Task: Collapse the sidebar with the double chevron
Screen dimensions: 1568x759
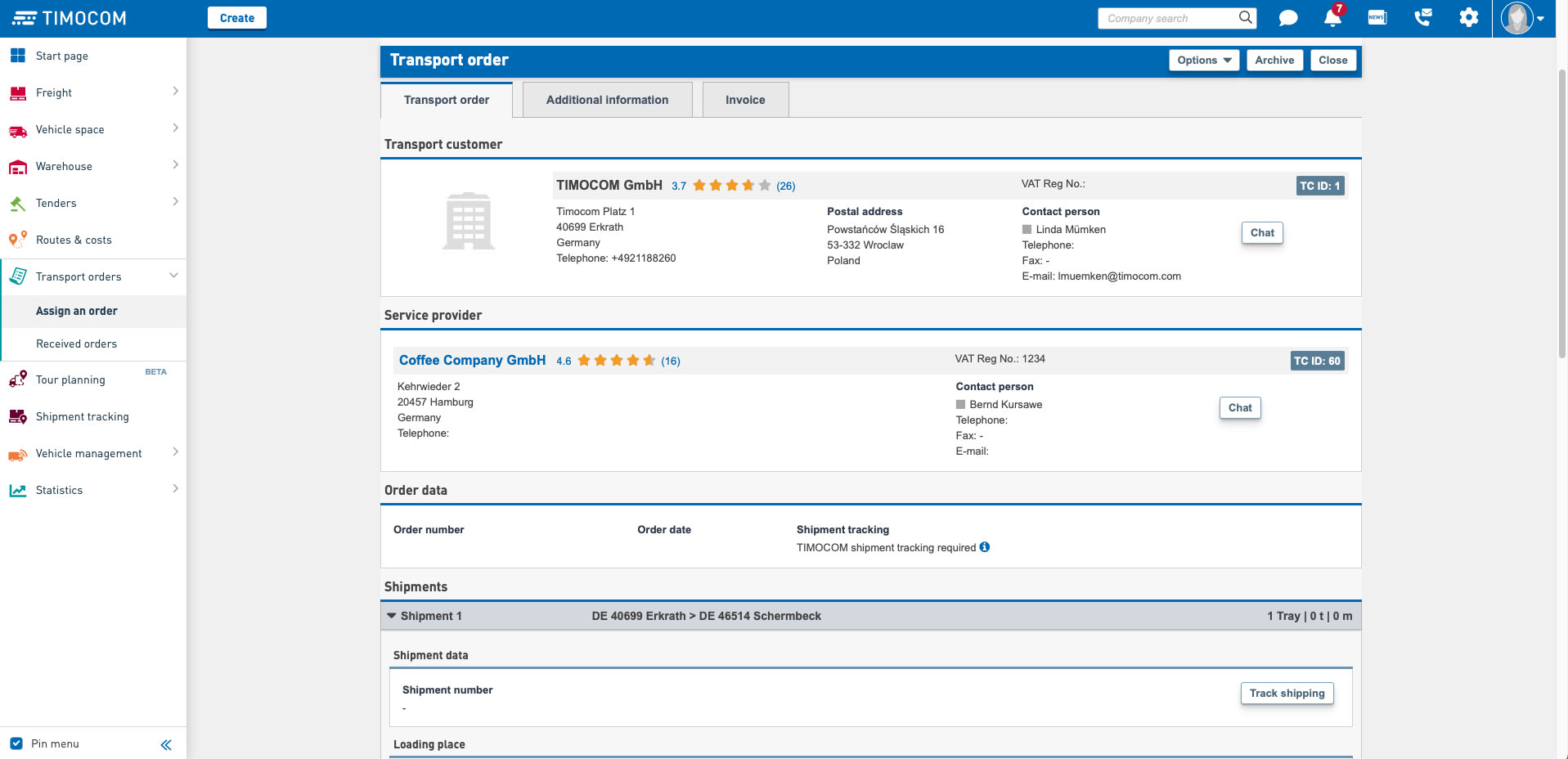Action: 166,744
